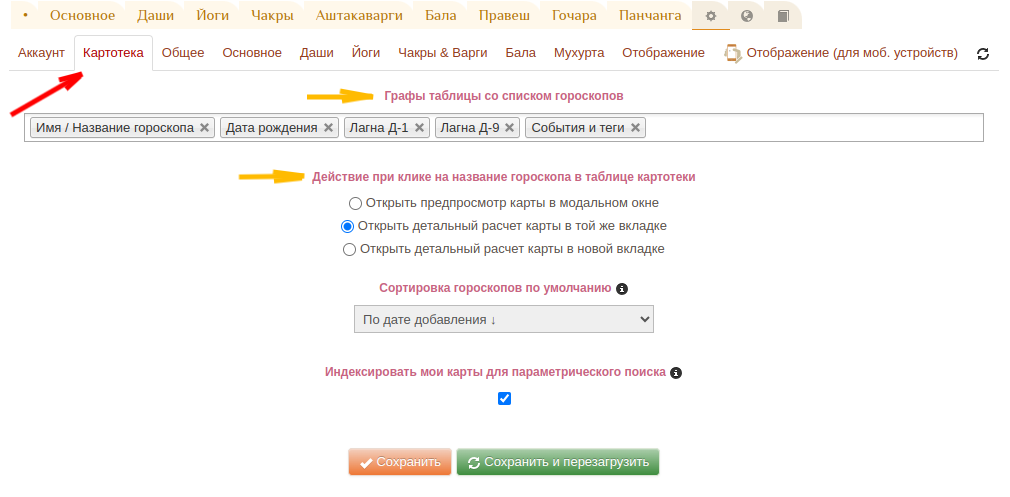Open the Панчанга top tab
Screen dimensions: 1010x497
click(x=649, y=15)
